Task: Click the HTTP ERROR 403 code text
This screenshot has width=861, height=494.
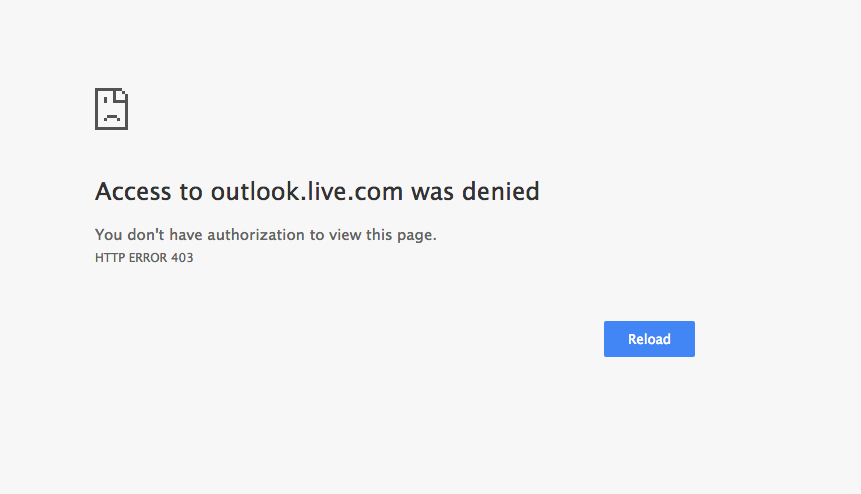Action: pyautogui.click(x=144, y=258)
